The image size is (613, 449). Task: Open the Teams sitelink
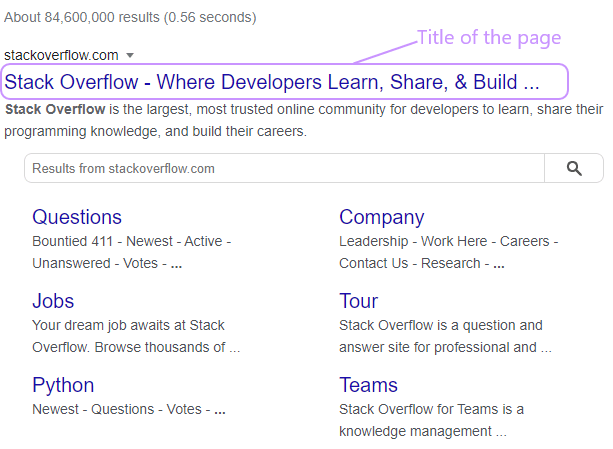coord(368,385)
